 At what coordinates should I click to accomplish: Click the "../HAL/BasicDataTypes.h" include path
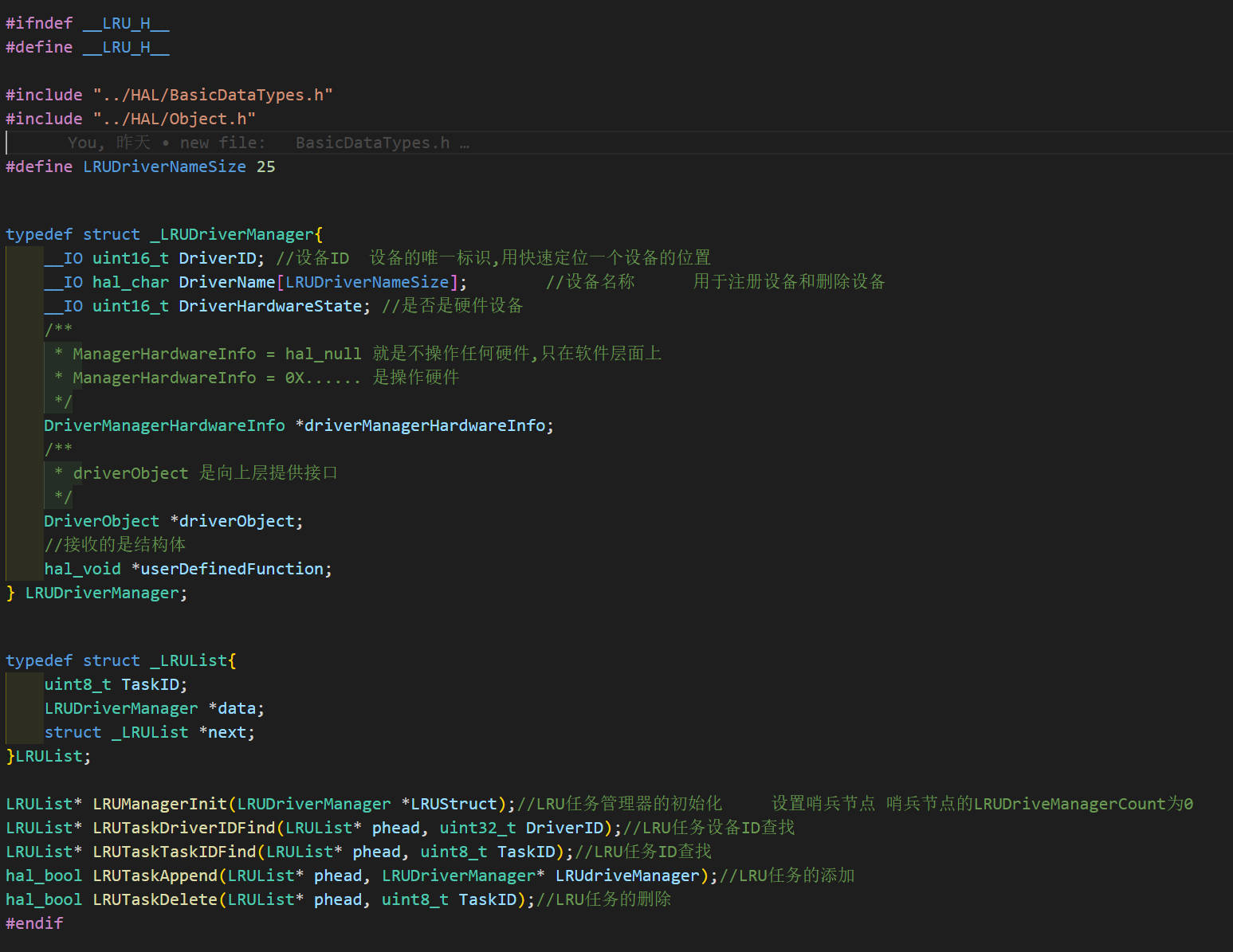(x=213, y=95)
